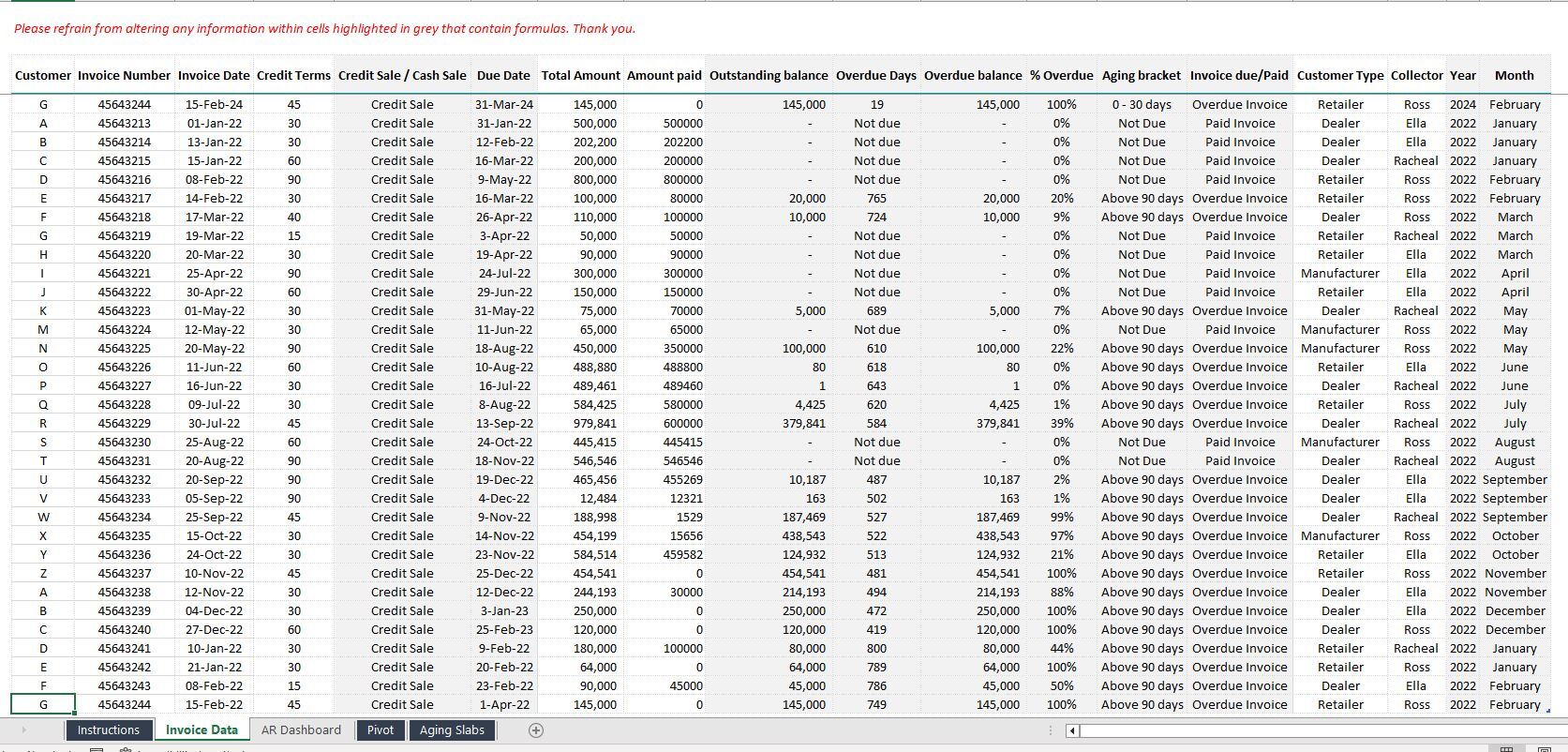Screen dimensions: 1568x752
Task: Click invoice date 10-Jan-22
Action: click(214, 648)
